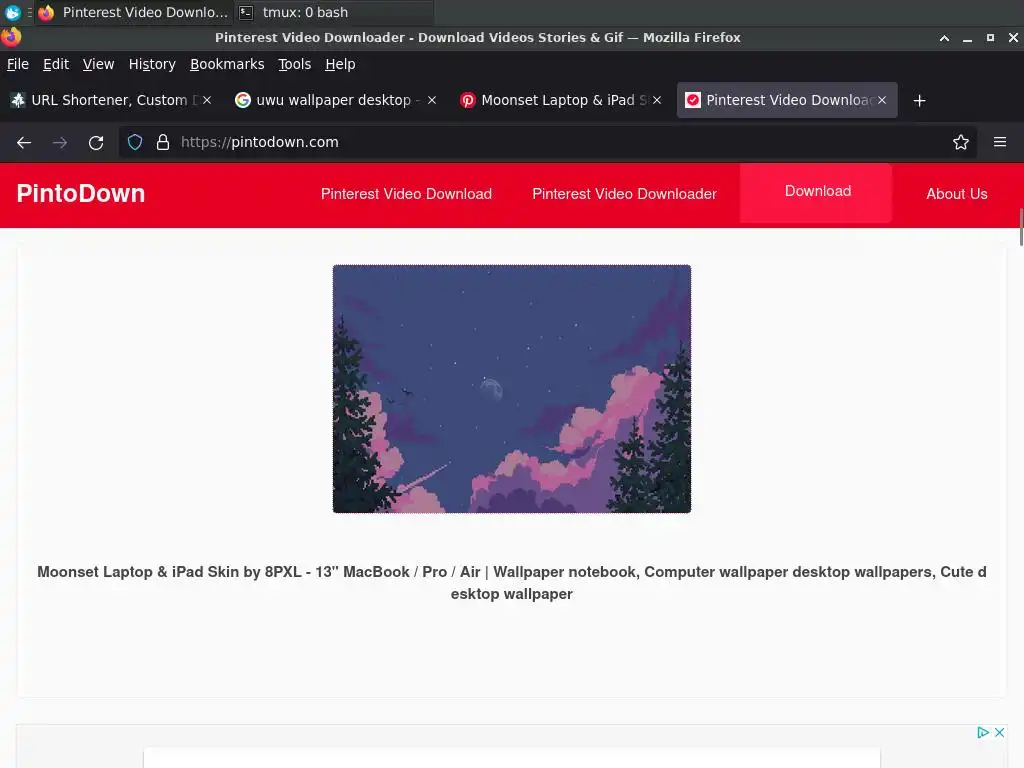Open the File menu
The width and height of the screenshot is (1024, 768).
tap(18, 64)
